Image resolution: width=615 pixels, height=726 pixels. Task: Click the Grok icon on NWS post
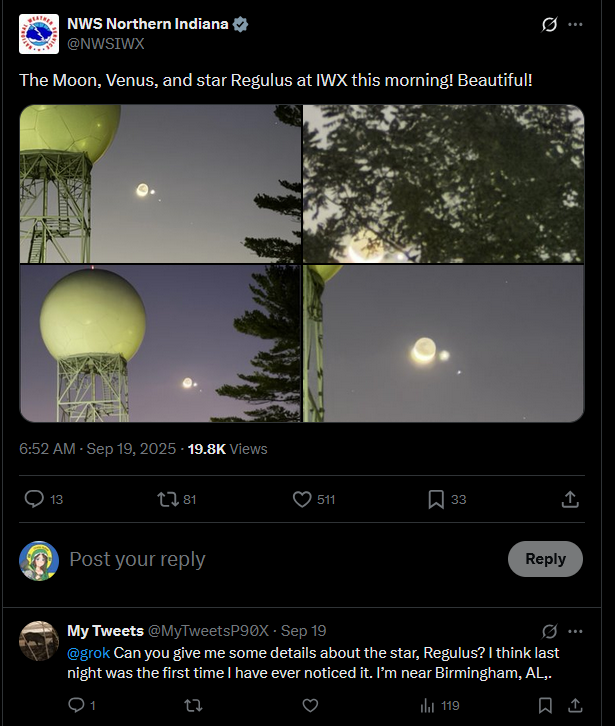[549, 24]
